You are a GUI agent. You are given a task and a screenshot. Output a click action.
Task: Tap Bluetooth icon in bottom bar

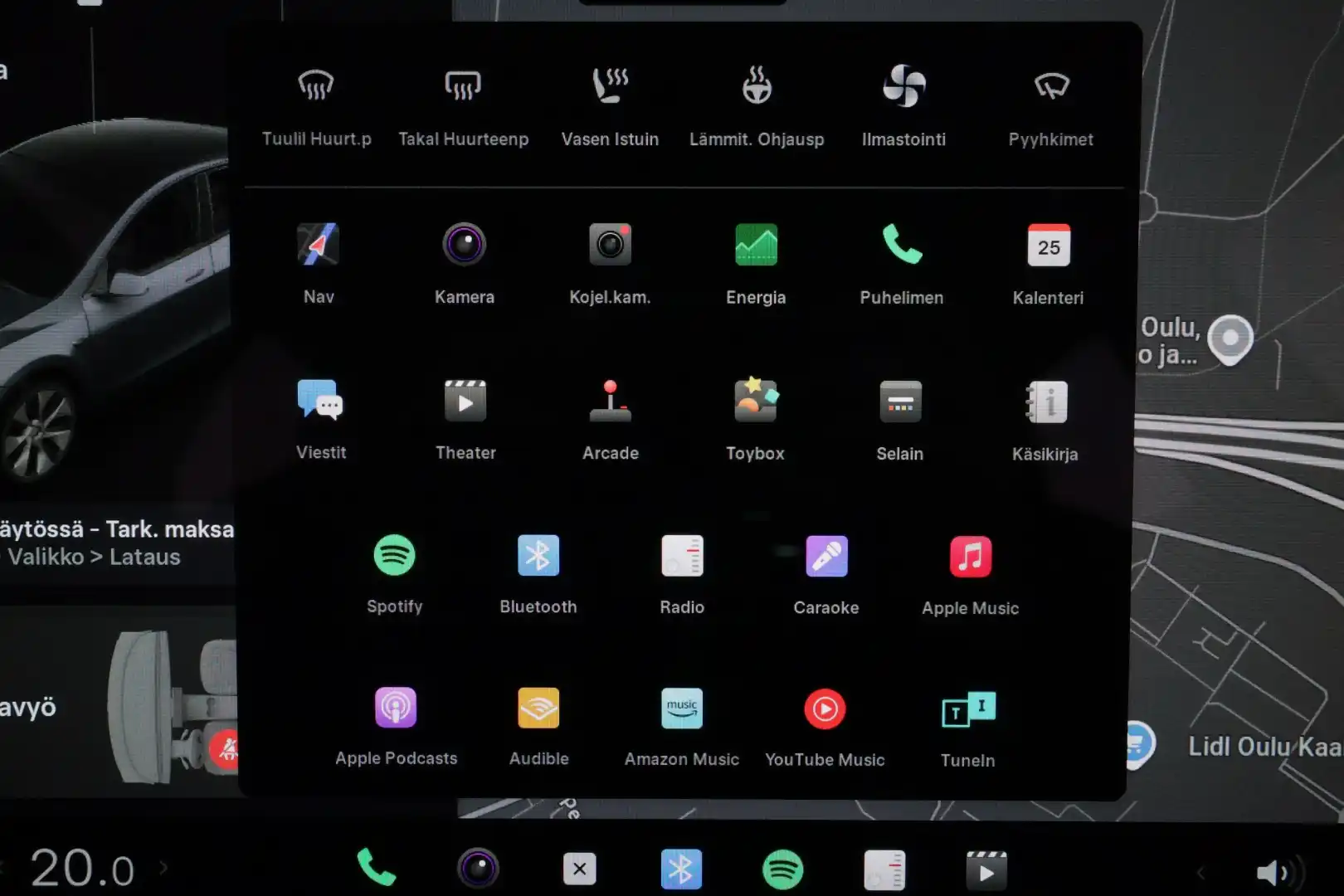[681, 869]
